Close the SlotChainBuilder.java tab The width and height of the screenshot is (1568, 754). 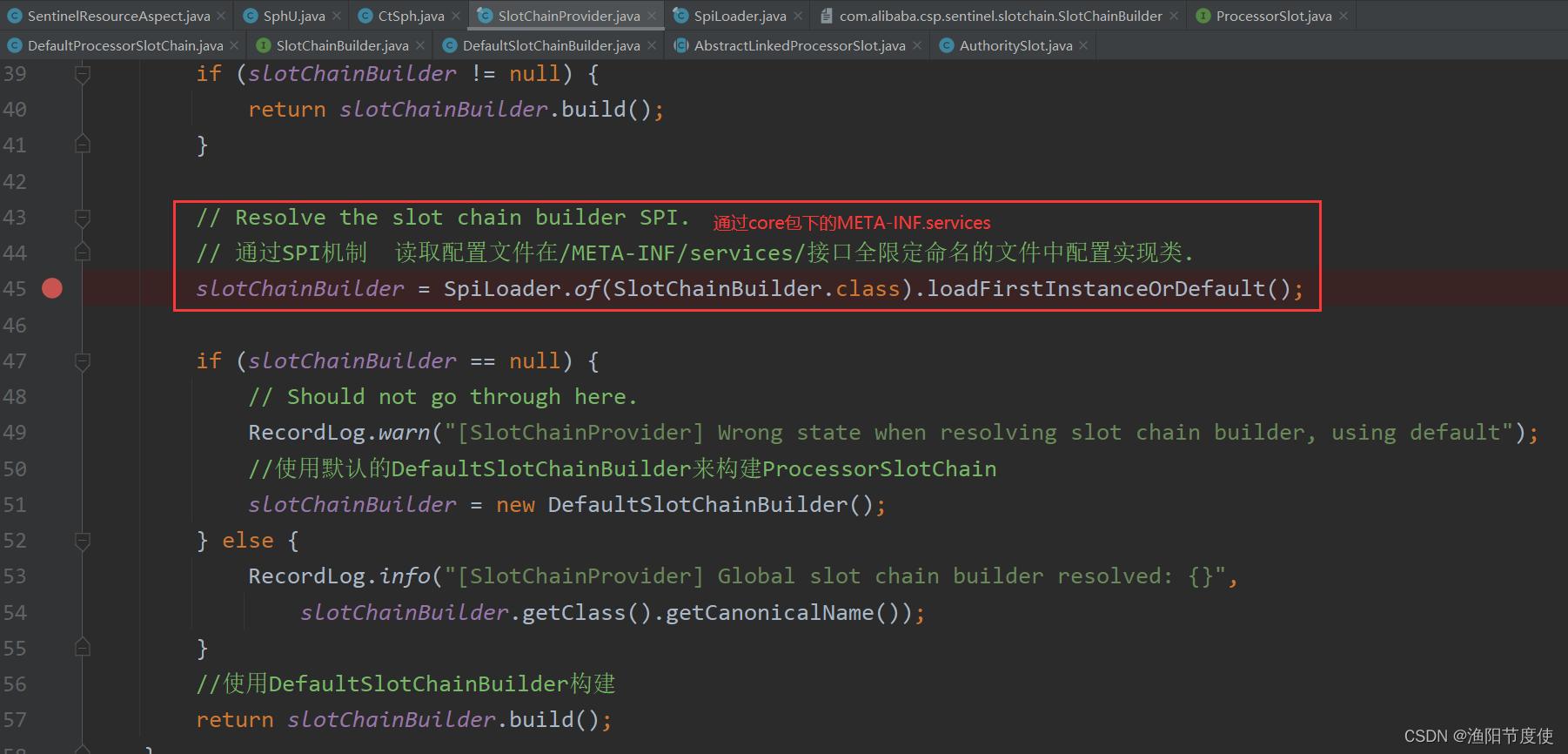click(x=420, y=45)
